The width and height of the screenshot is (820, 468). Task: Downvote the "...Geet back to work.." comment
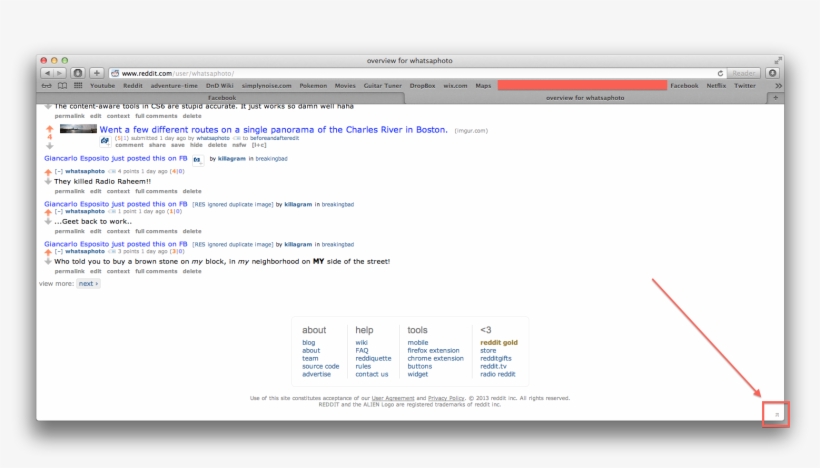point(48,222)
